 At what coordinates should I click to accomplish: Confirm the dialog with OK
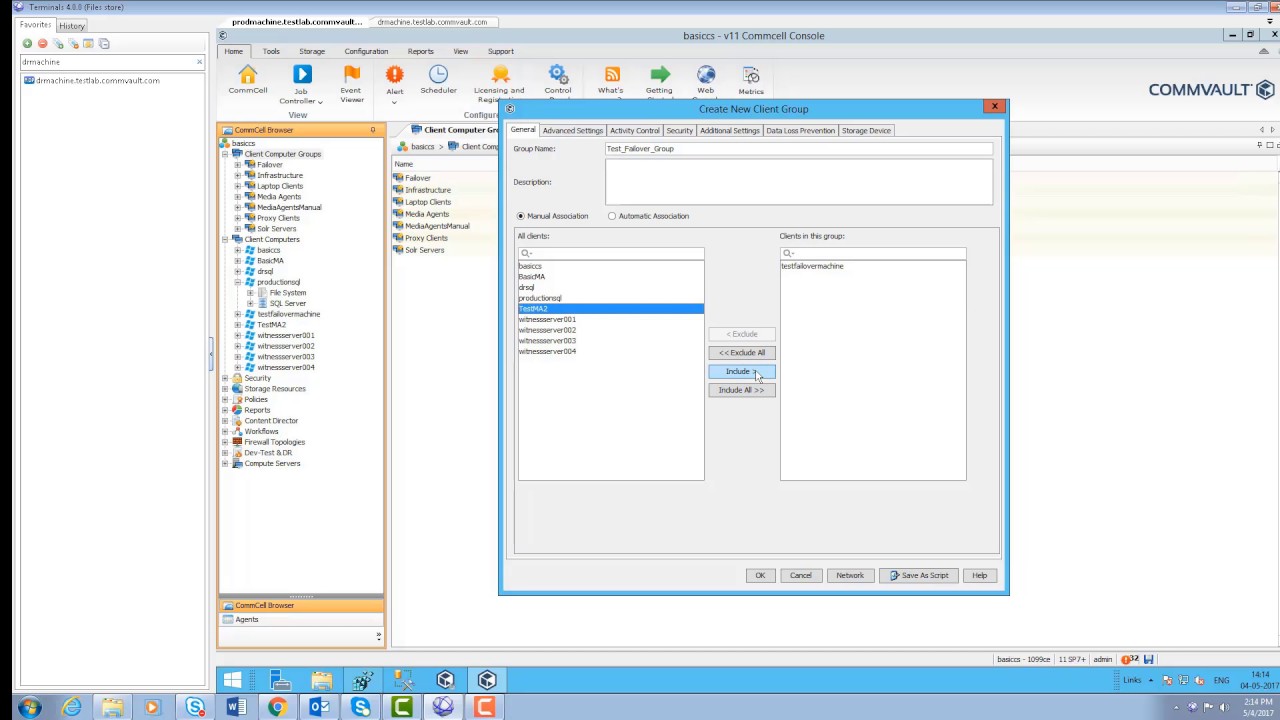[760, 575]
